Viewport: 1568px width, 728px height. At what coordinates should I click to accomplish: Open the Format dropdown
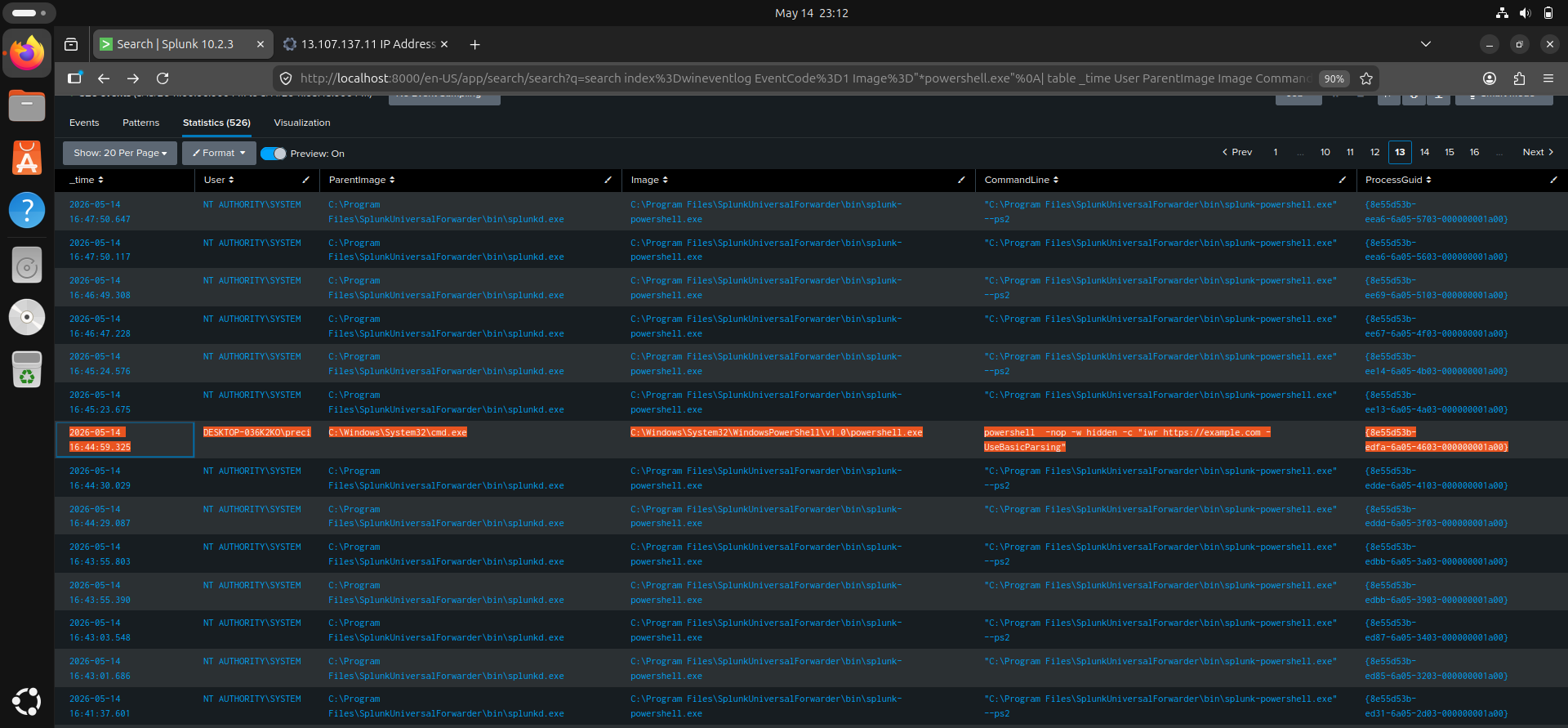click(219, 153)
